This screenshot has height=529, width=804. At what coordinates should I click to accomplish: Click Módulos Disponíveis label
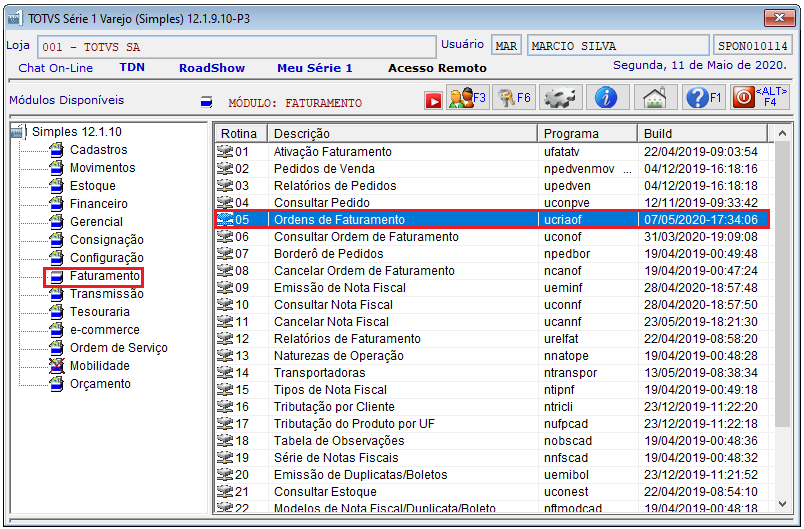(x=67, y=100)
